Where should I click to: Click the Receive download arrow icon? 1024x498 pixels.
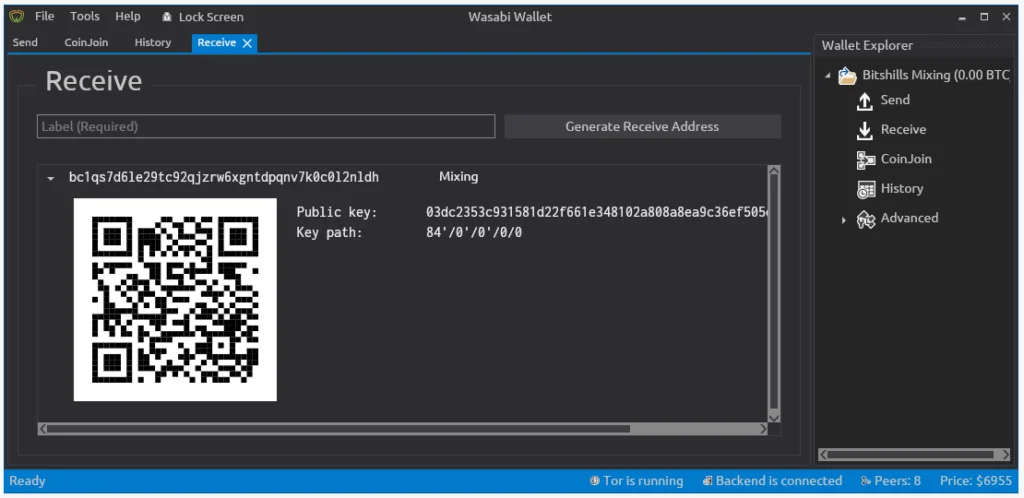tap(865, 131)
